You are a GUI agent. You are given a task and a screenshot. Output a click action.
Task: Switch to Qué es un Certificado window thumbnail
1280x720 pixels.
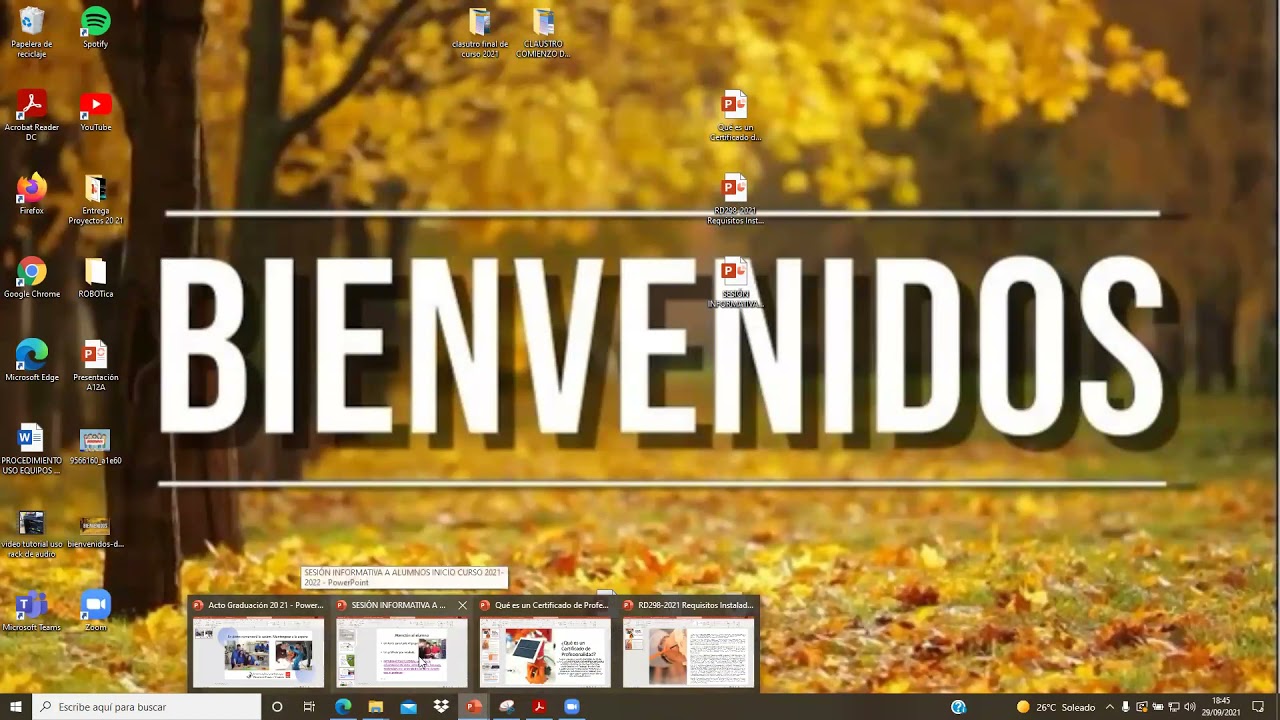(x=545, y=642)
